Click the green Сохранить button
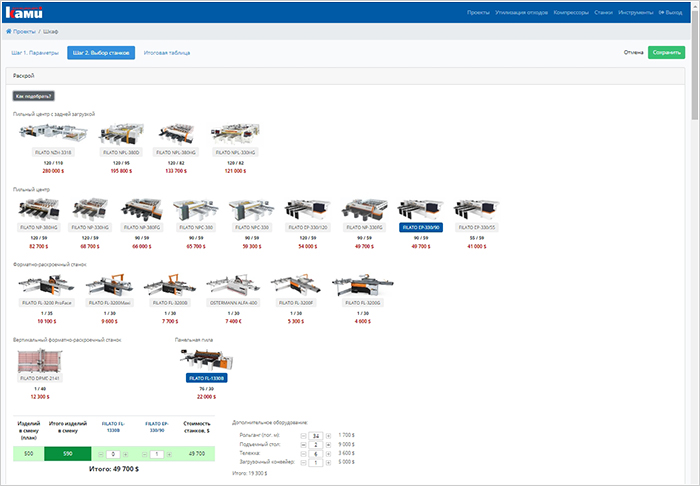 [666, 52]
